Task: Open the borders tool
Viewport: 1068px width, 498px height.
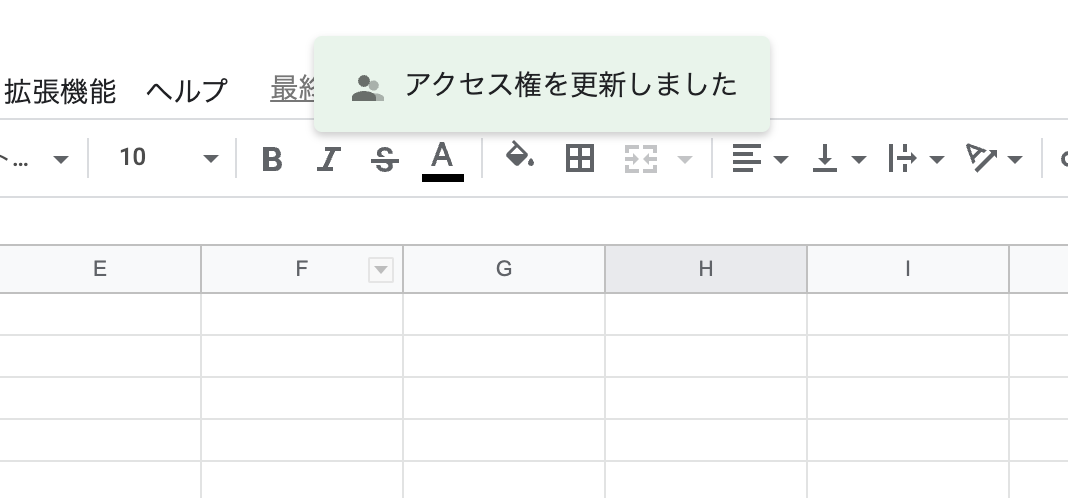Action: [x=580, y=158]
